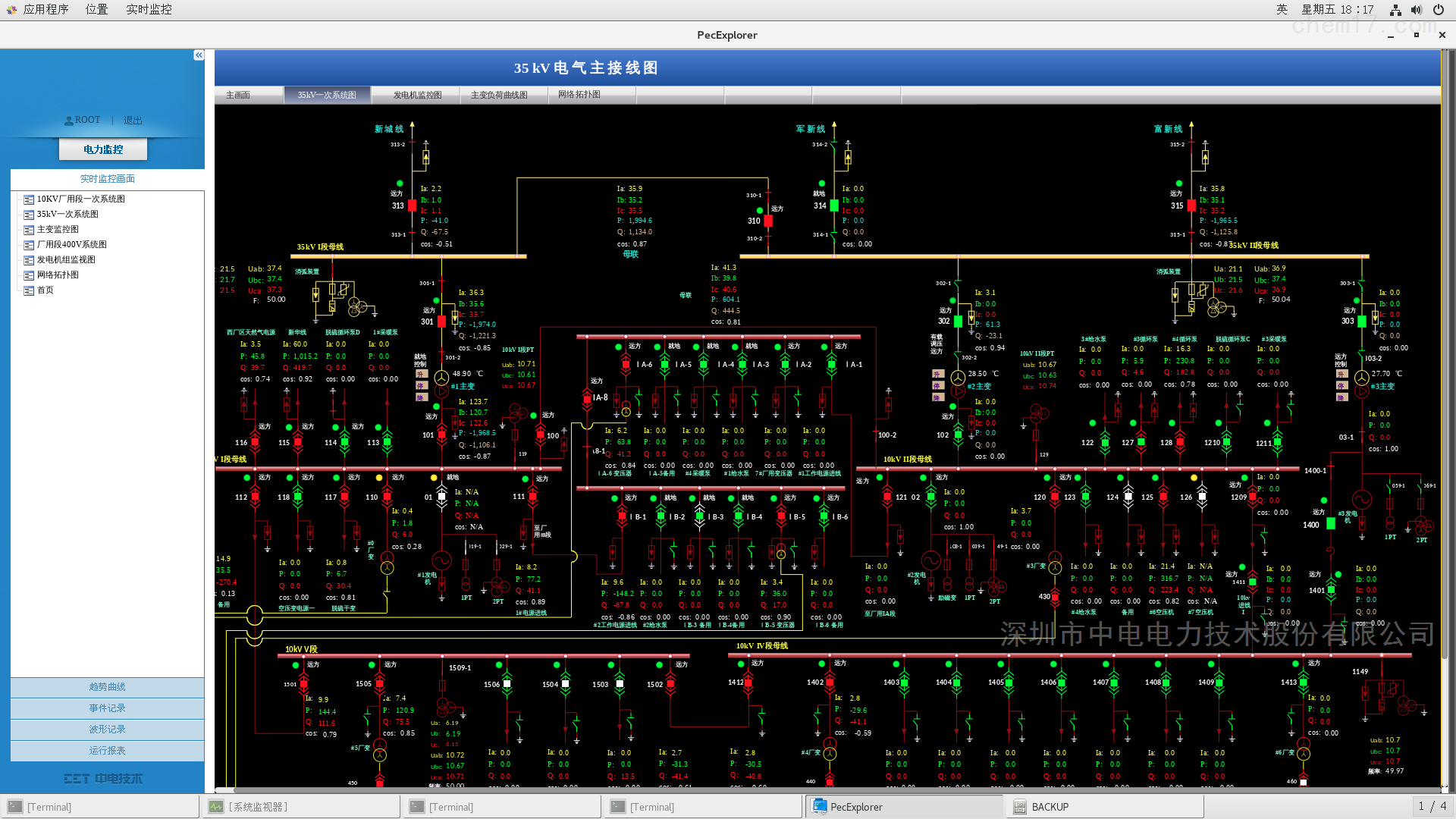Click circuit breaker 313 on 新城线
The height and width of the screenshot is (819, 1456).
412,206
